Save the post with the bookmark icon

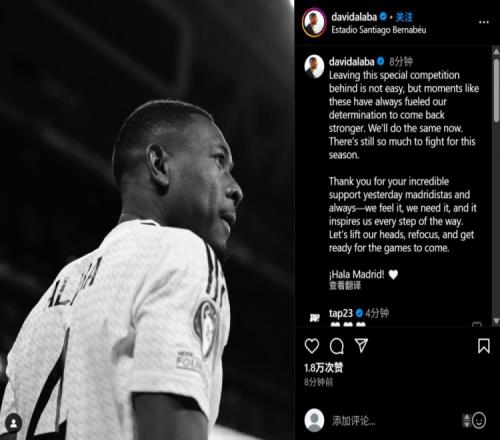point(484,346)
